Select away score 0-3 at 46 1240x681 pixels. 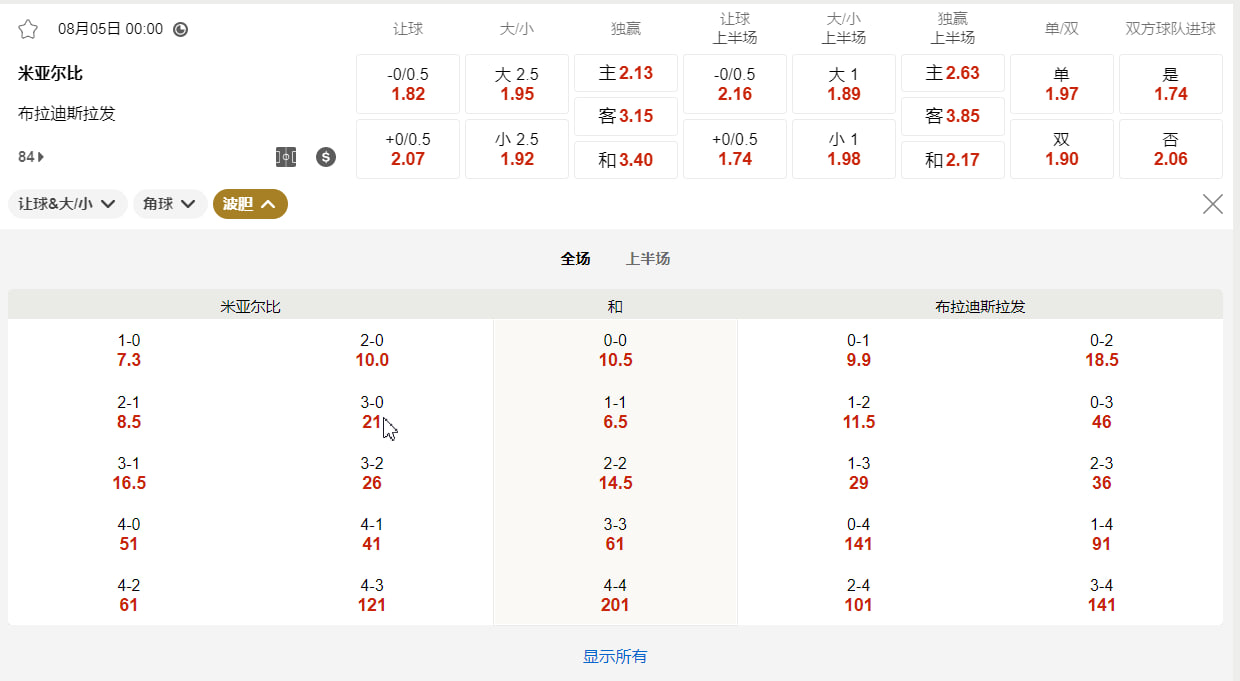pos(1102,412)
